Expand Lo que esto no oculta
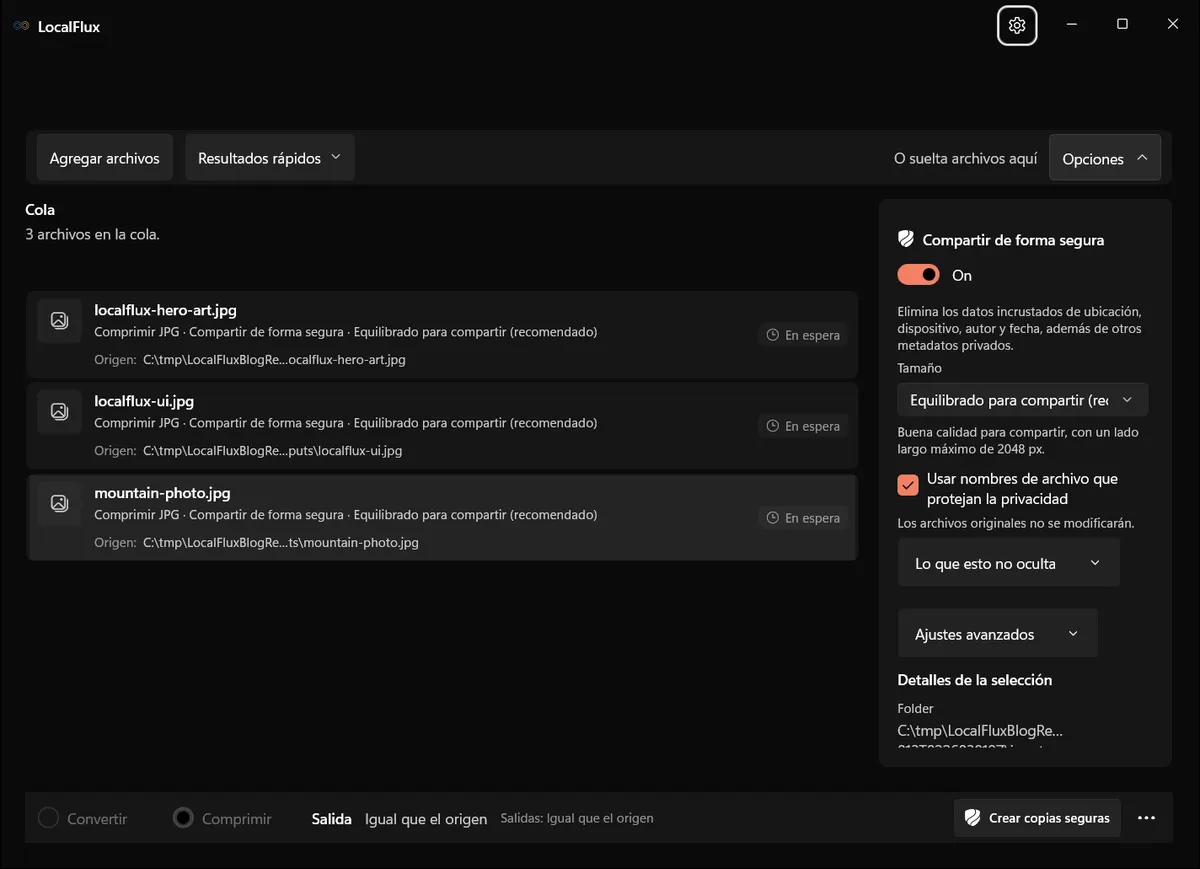This screenshot has height=869, width=1200. pos(1008,563)
